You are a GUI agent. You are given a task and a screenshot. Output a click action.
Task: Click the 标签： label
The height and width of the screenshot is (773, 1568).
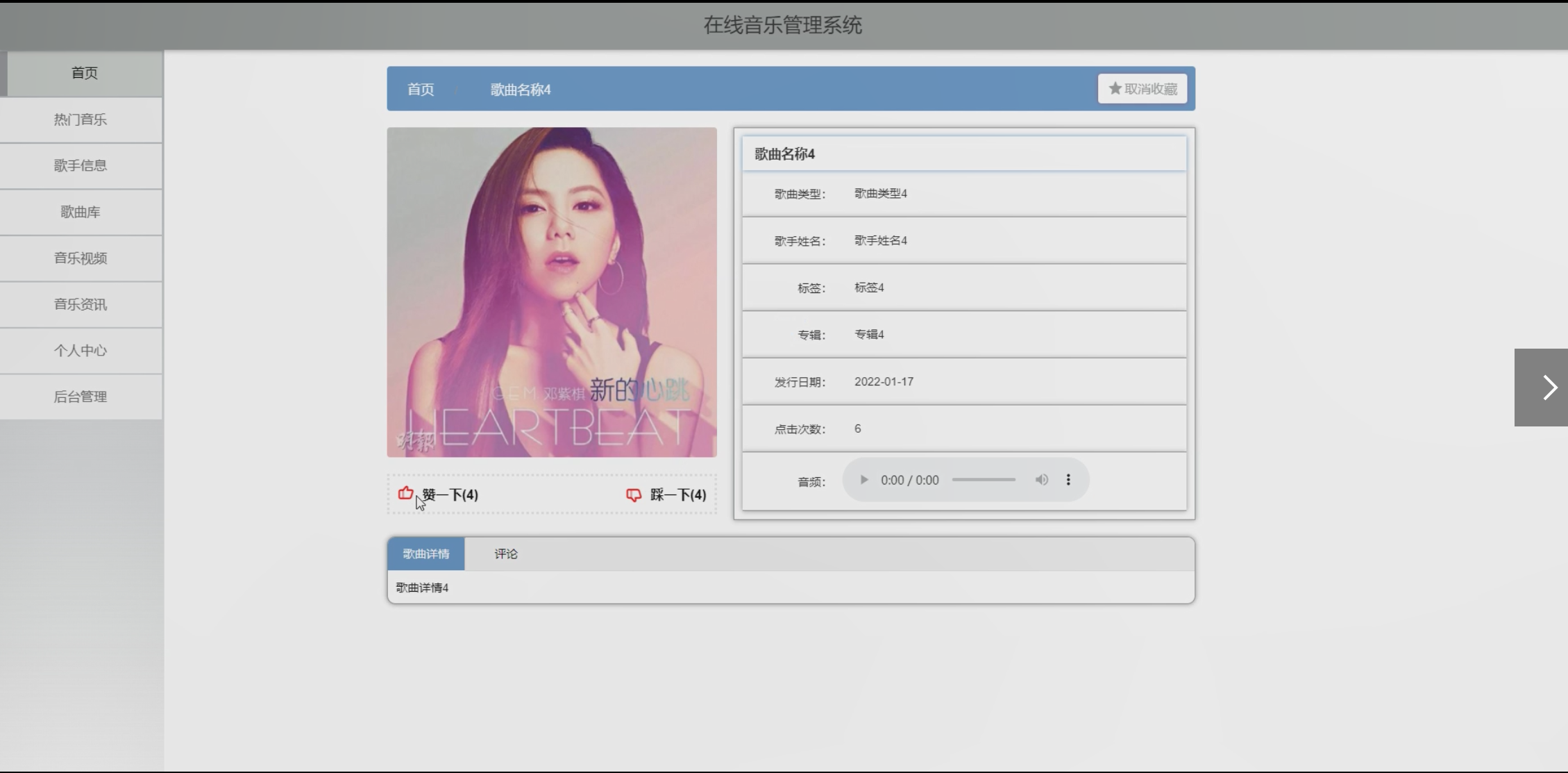[811, 288]
